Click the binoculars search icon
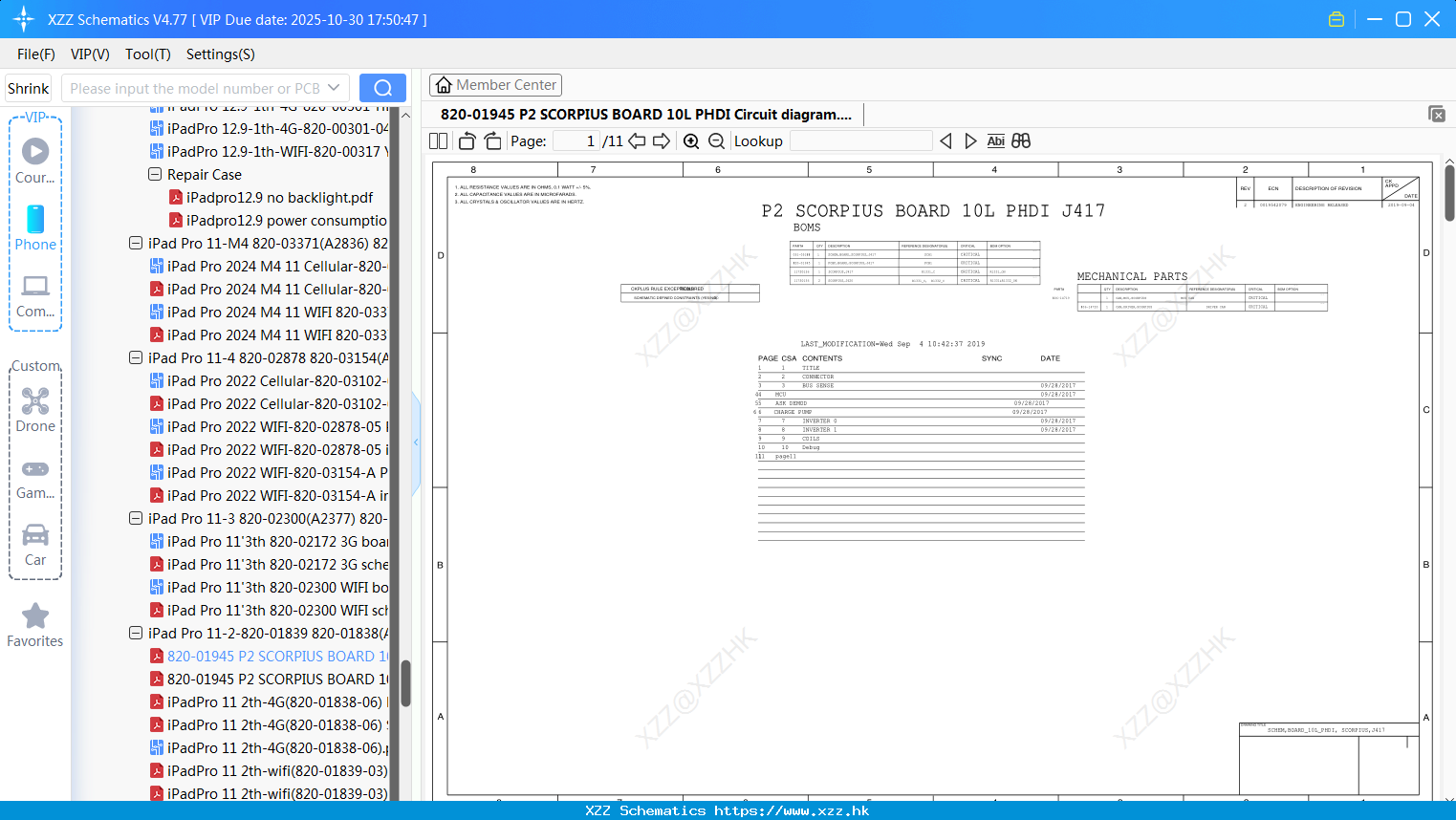This screenshot has width=1456, height=820. point(1021,140)
